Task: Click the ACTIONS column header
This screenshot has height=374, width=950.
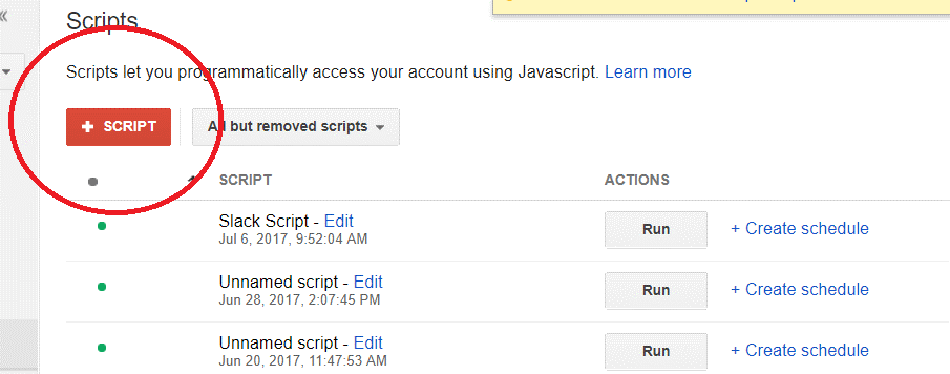Action: pos(637,179)
